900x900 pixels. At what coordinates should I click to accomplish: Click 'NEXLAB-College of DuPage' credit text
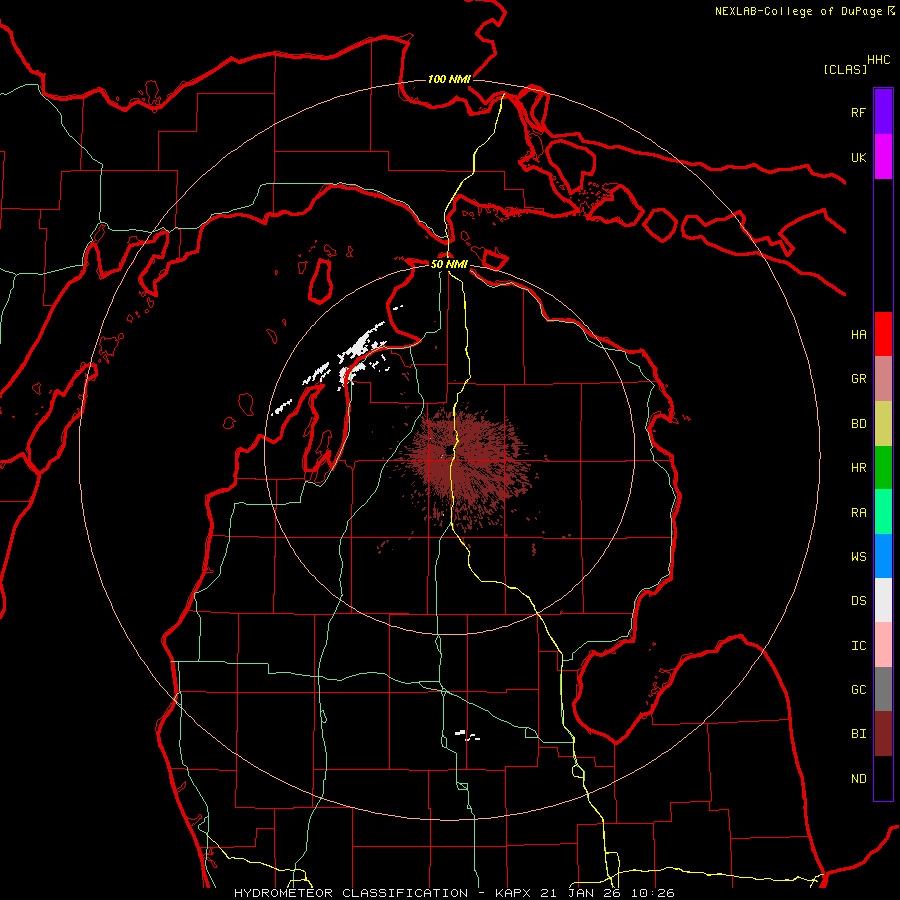coord(800,11)
